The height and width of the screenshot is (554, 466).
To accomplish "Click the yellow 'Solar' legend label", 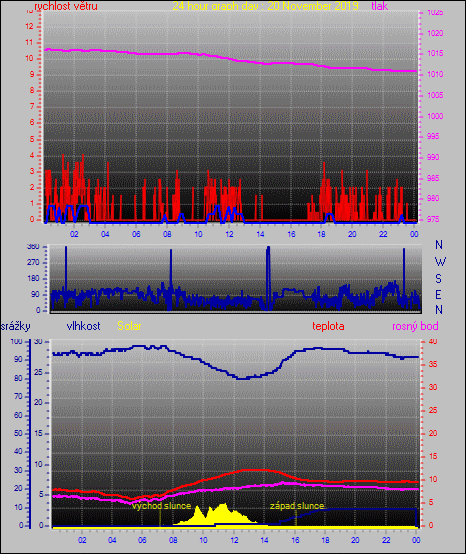I will coord(129,326).
